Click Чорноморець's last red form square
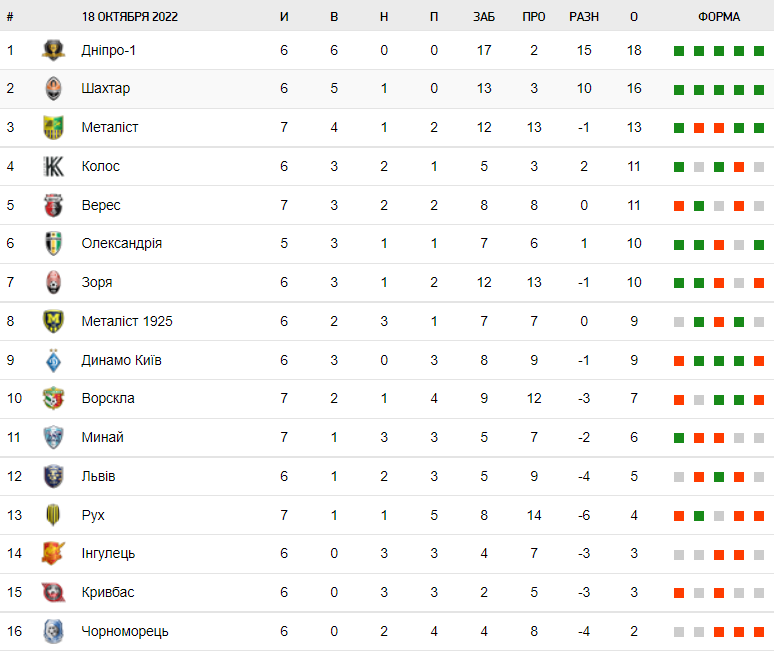774x651 pixels. (x=759, y=632)
